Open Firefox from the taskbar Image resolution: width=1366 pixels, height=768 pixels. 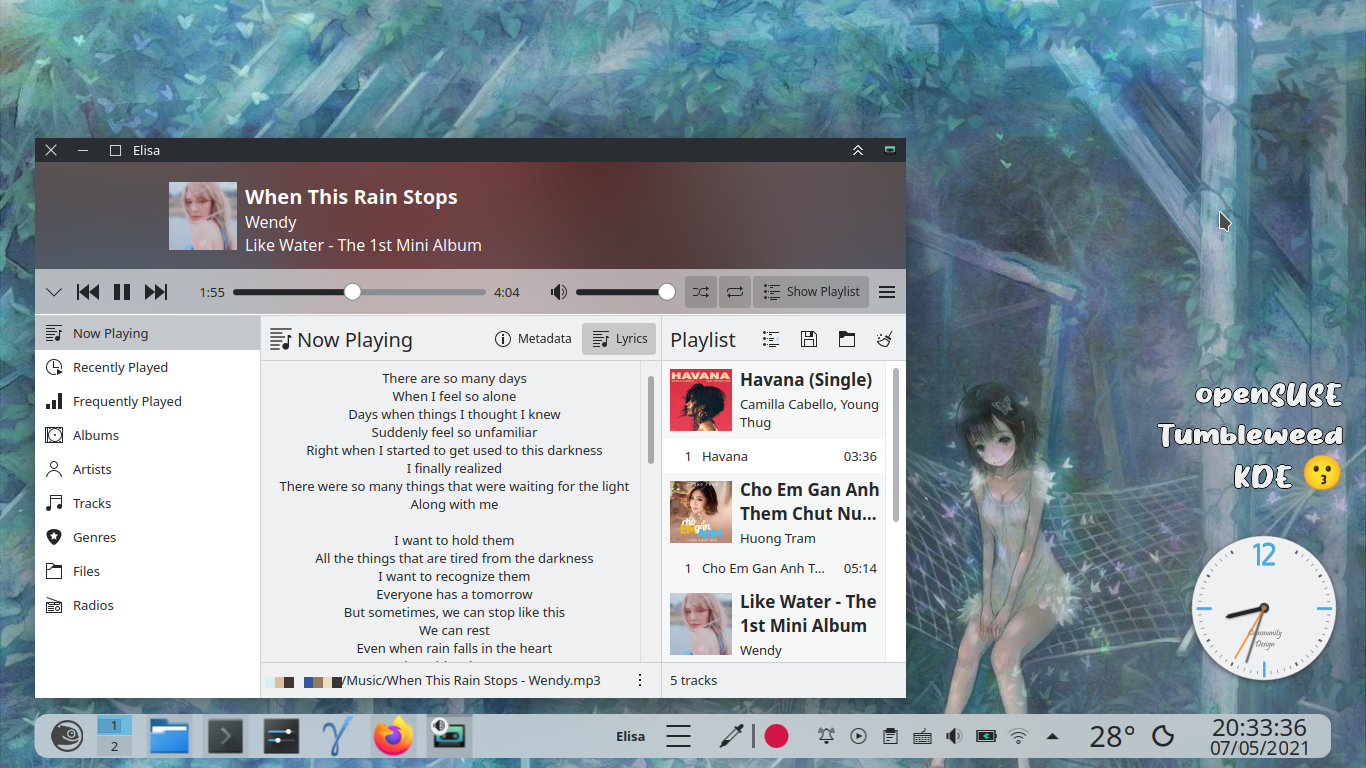tap(393, 737)
